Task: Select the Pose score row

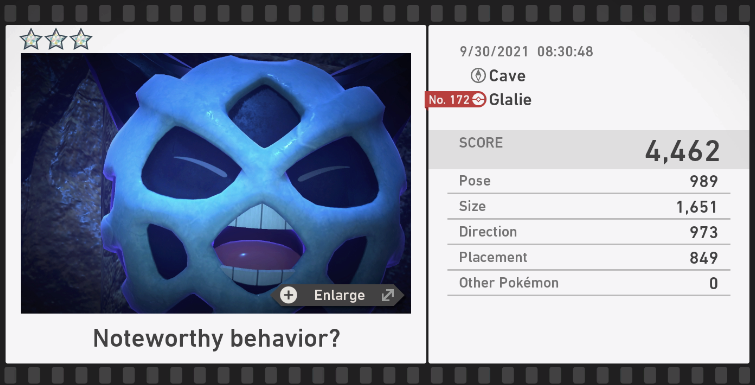Action: point(588,181)
